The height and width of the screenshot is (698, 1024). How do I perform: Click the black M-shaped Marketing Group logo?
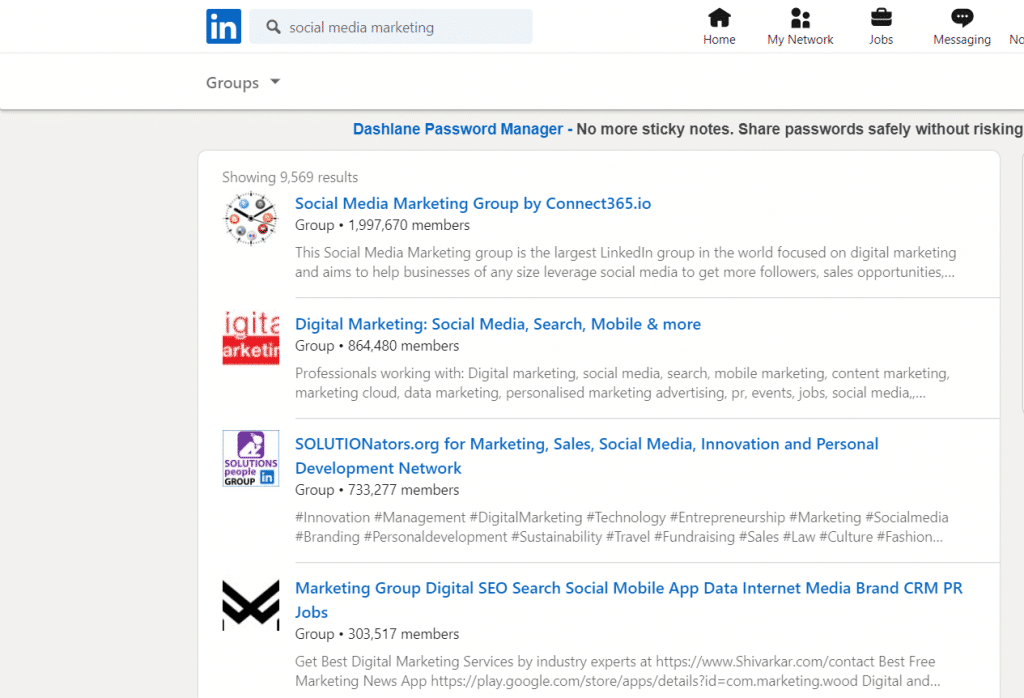click(250, 605)
